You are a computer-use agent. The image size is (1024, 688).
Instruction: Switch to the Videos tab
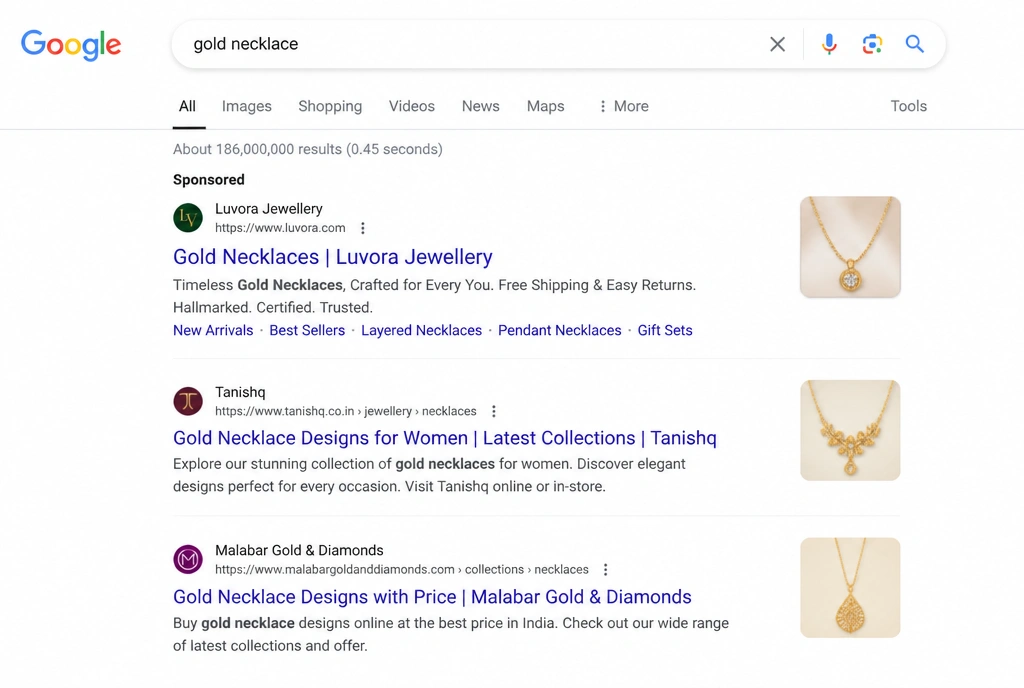412,106
